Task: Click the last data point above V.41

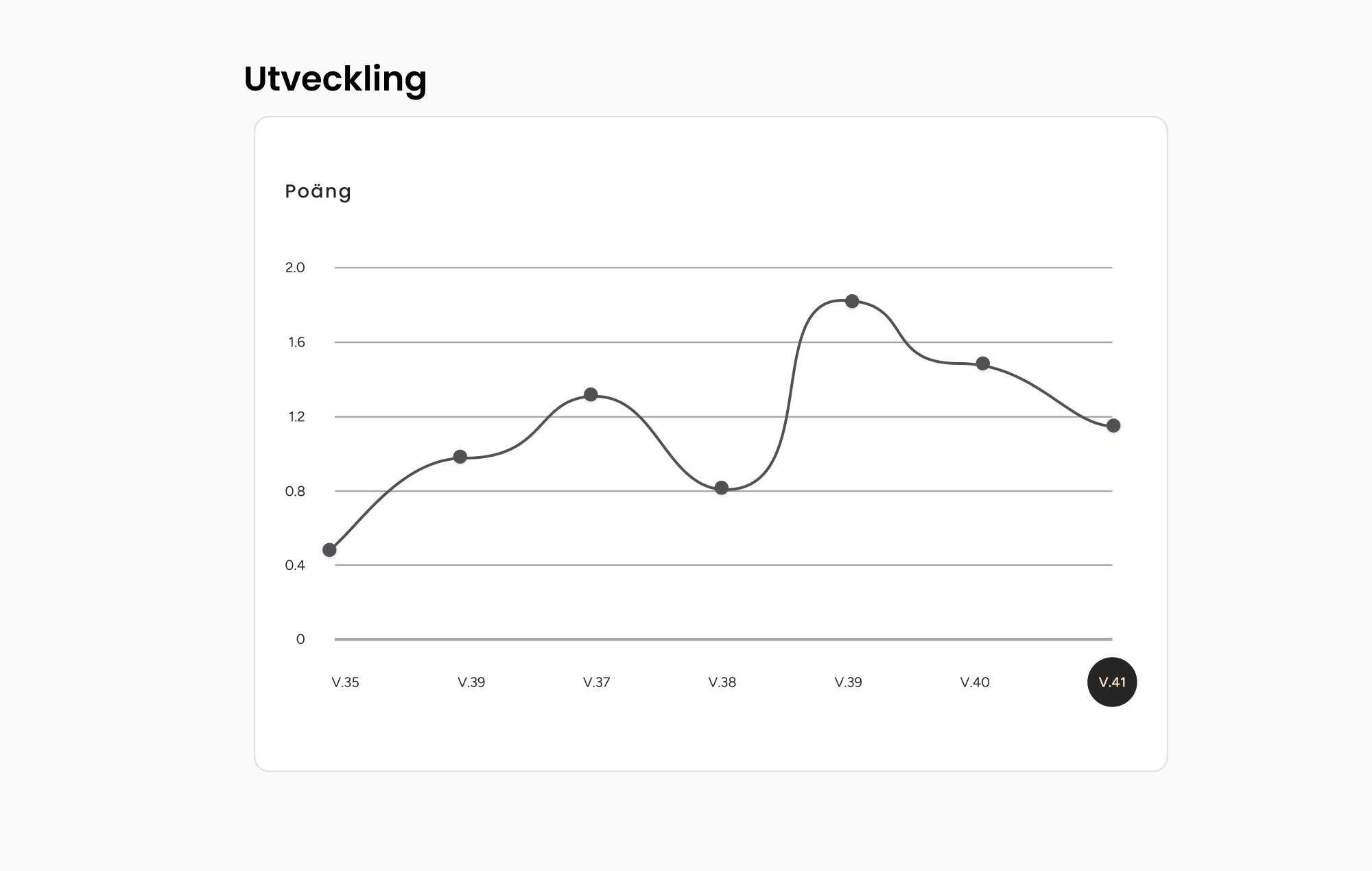Action: [1113, 426]
